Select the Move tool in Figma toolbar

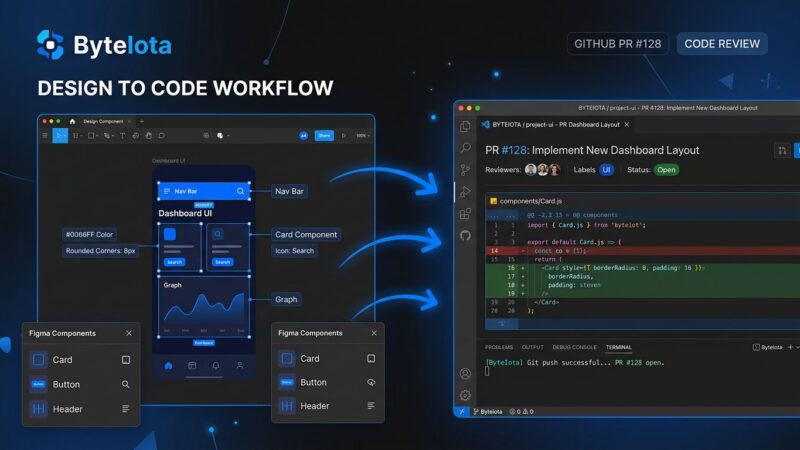[x=58, y=136]
